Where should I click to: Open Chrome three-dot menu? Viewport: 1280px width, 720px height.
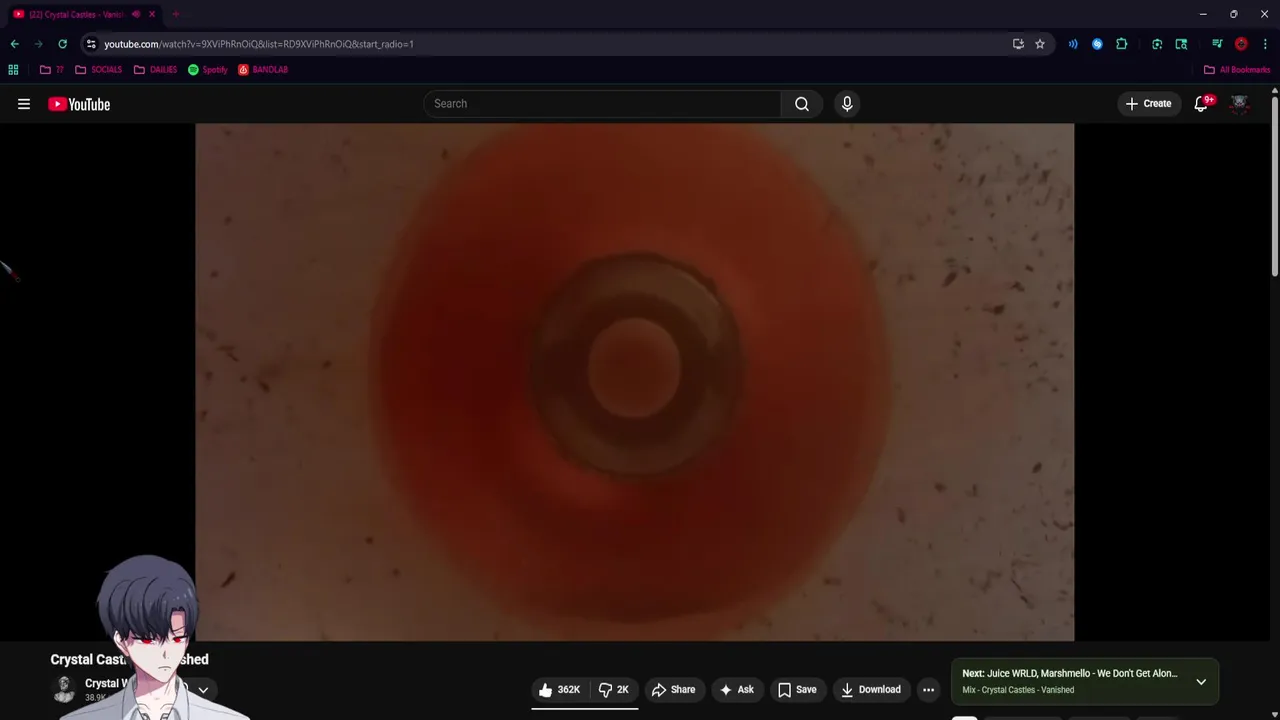tap(1265, 44)
